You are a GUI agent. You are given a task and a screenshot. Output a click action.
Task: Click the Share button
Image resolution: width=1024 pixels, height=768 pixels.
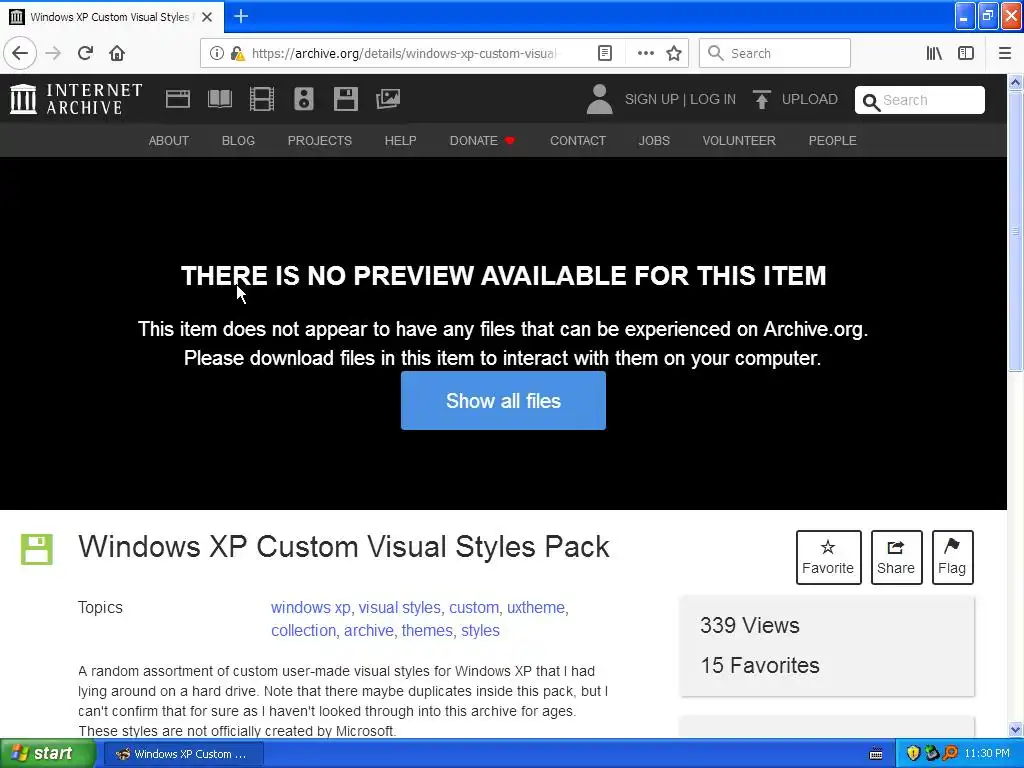tap(896, 557)
